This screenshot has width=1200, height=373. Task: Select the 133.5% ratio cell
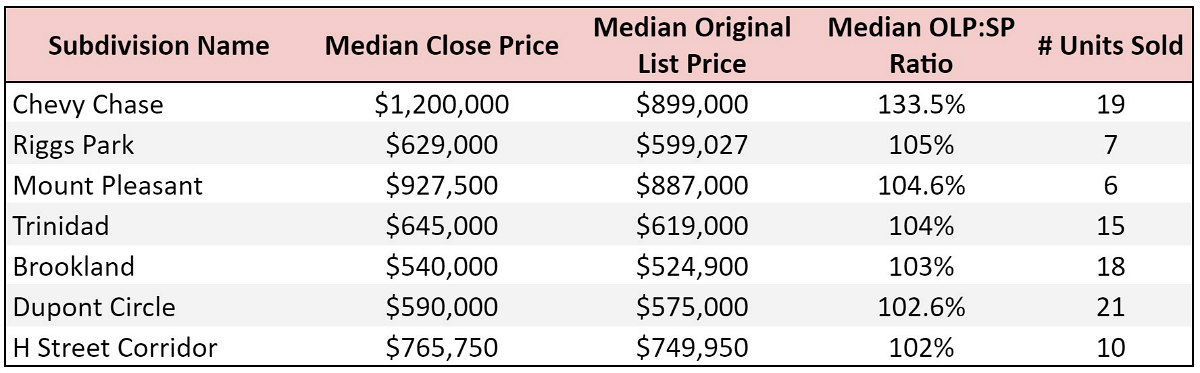point(920,105)
